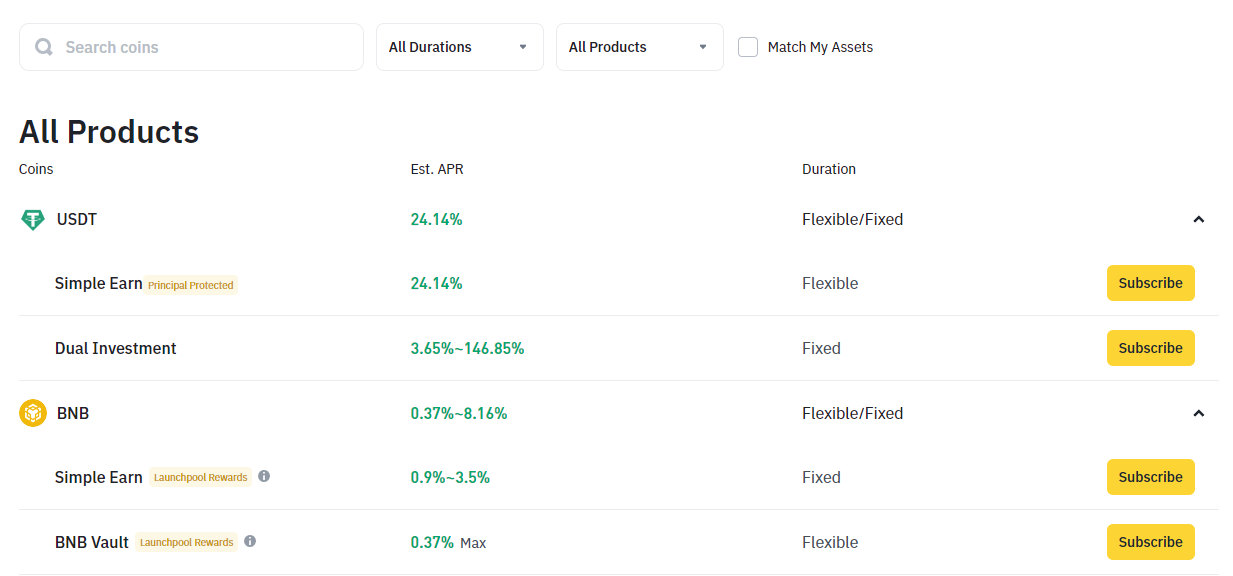Image resolution: width=1233 pixels, height=576 pixels.
Task: Click the Principal Protected badge
Action: (x=190, y=285)
